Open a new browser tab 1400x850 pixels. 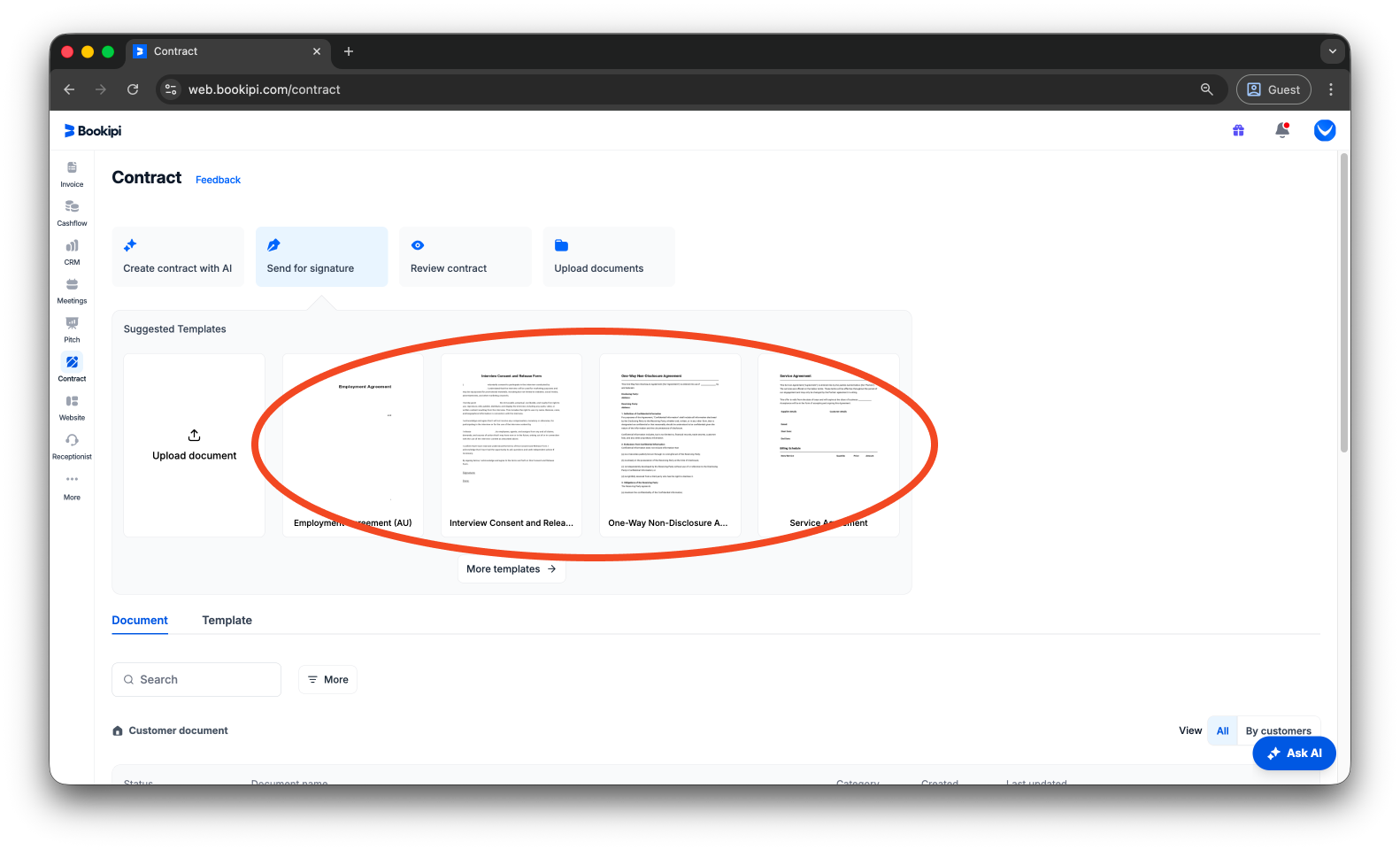click(x=349, y=51)
